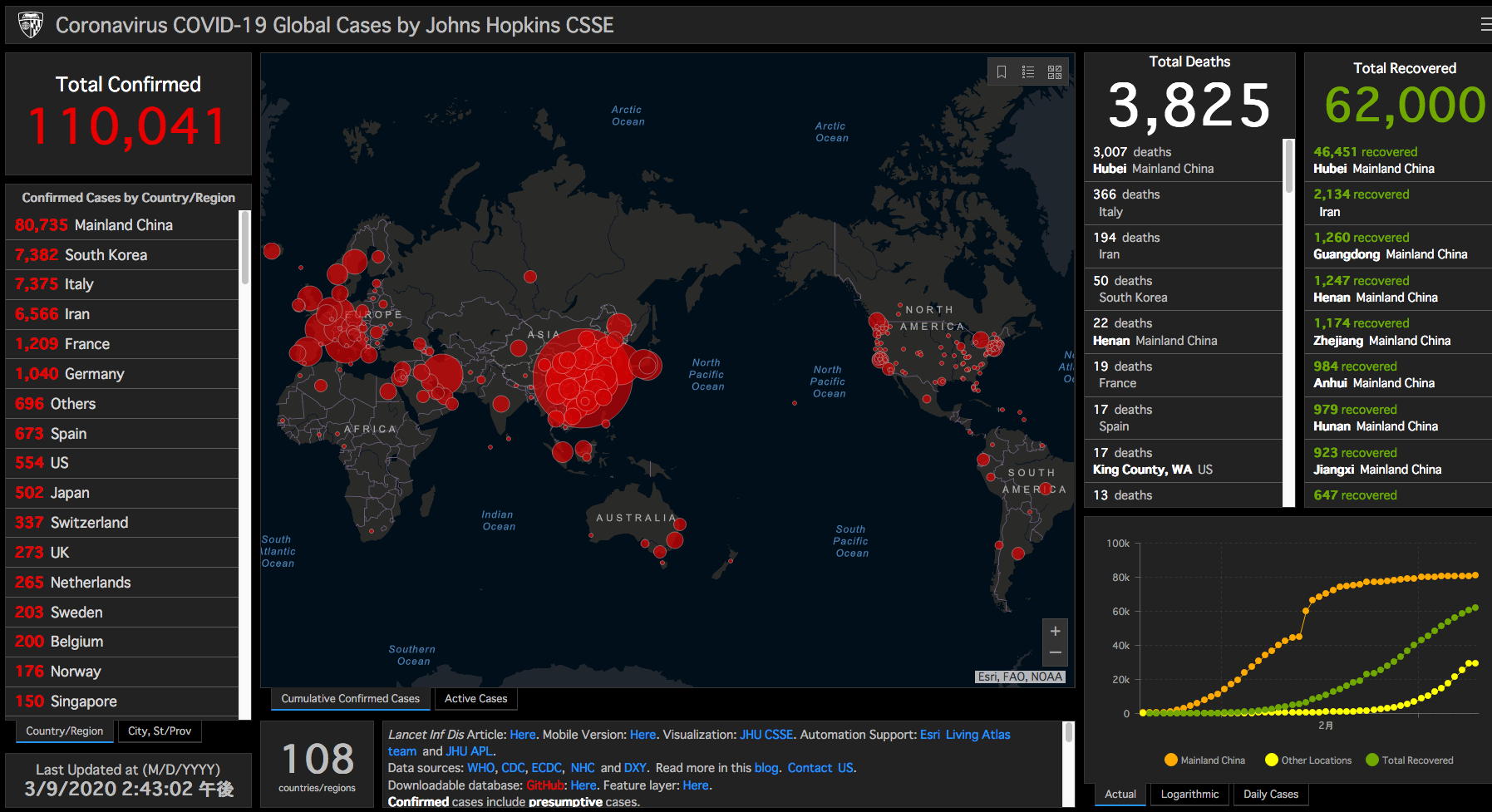Viewport: 1492px width, 812px height.
Task: Select Germany in the confirmed cases list
Action: click(x=122, y=374)
